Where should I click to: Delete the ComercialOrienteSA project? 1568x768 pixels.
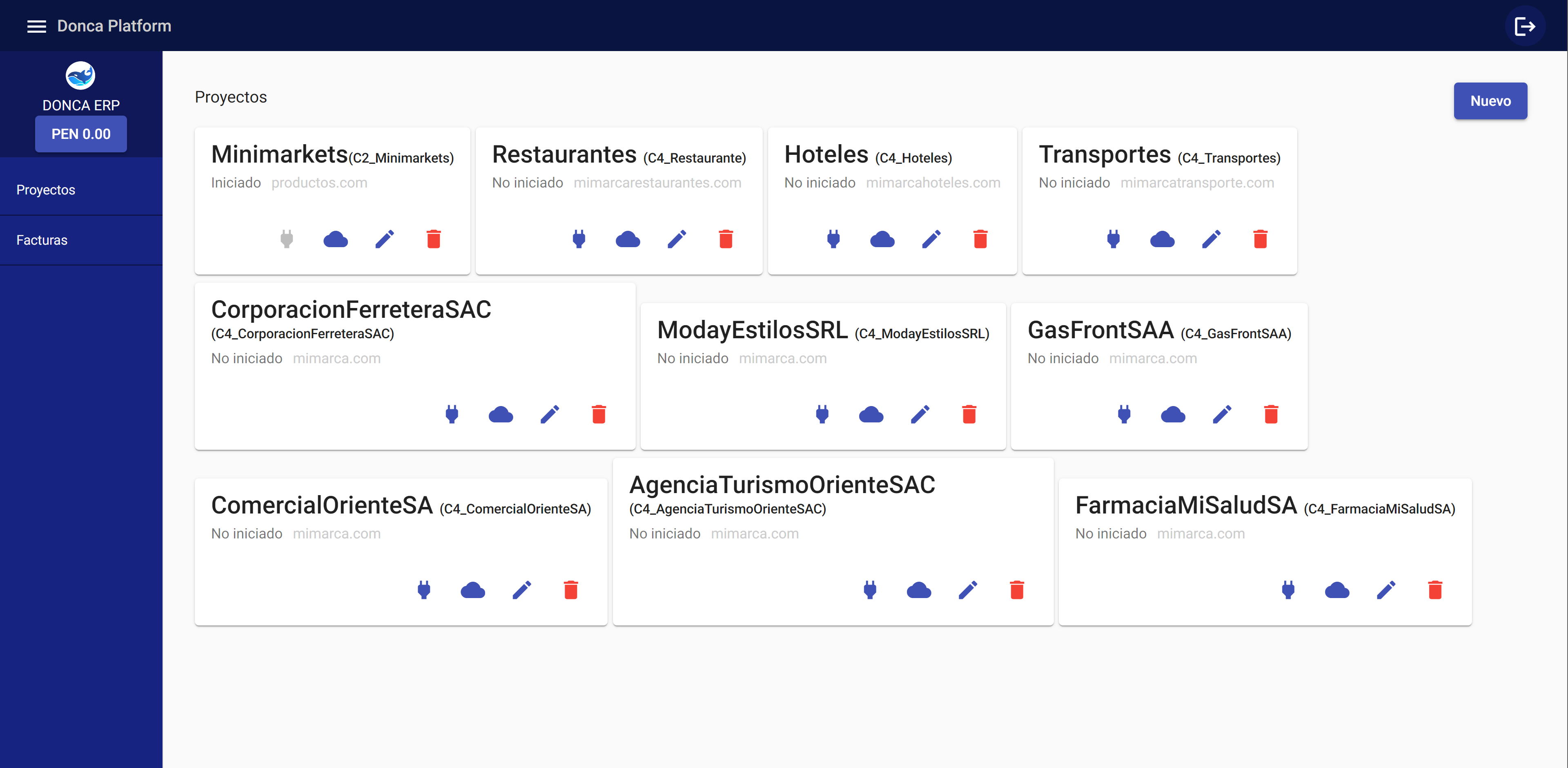click(570, 589)
